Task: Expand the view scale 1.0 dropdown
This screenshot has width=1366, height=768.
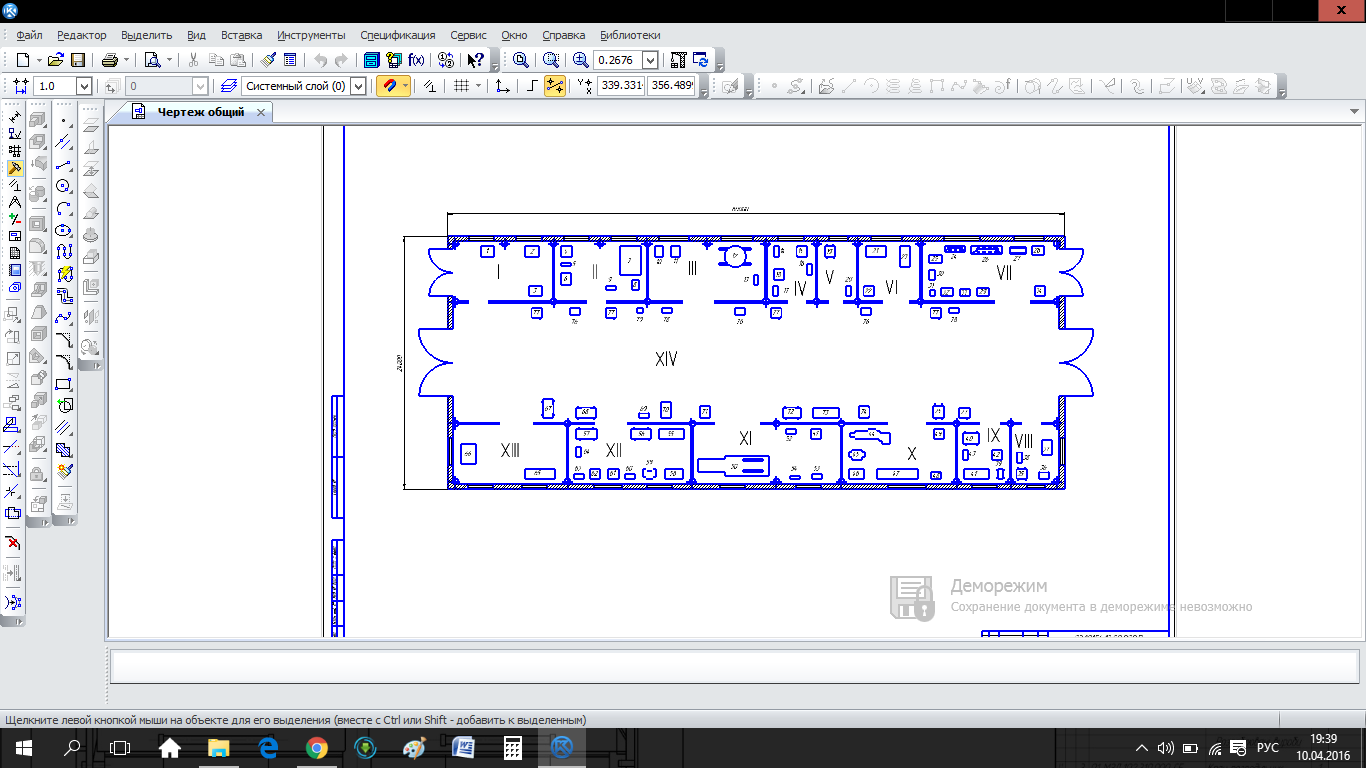Action: coord(84,86)
